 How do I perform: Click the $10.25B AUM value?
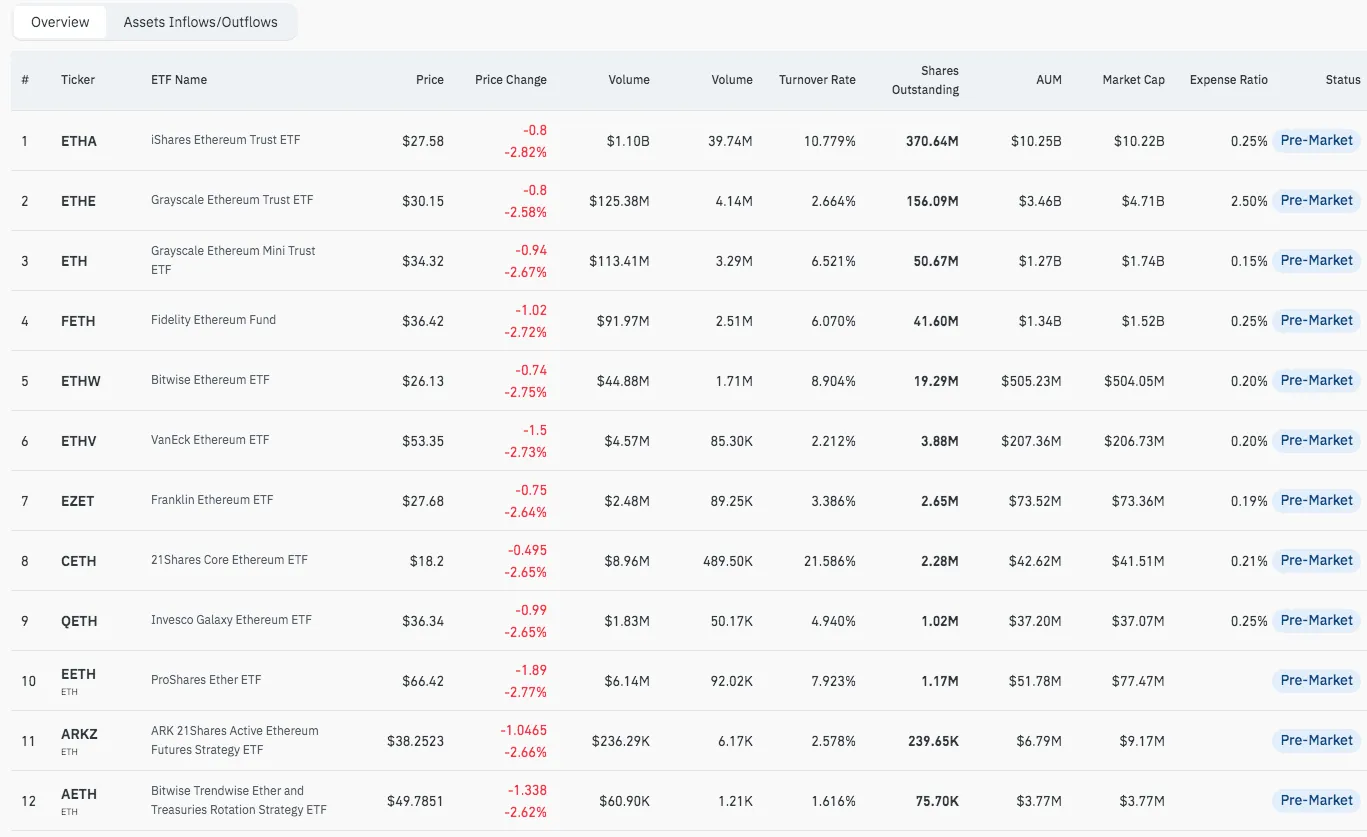pyautogui.click(x=1037, y=141)
